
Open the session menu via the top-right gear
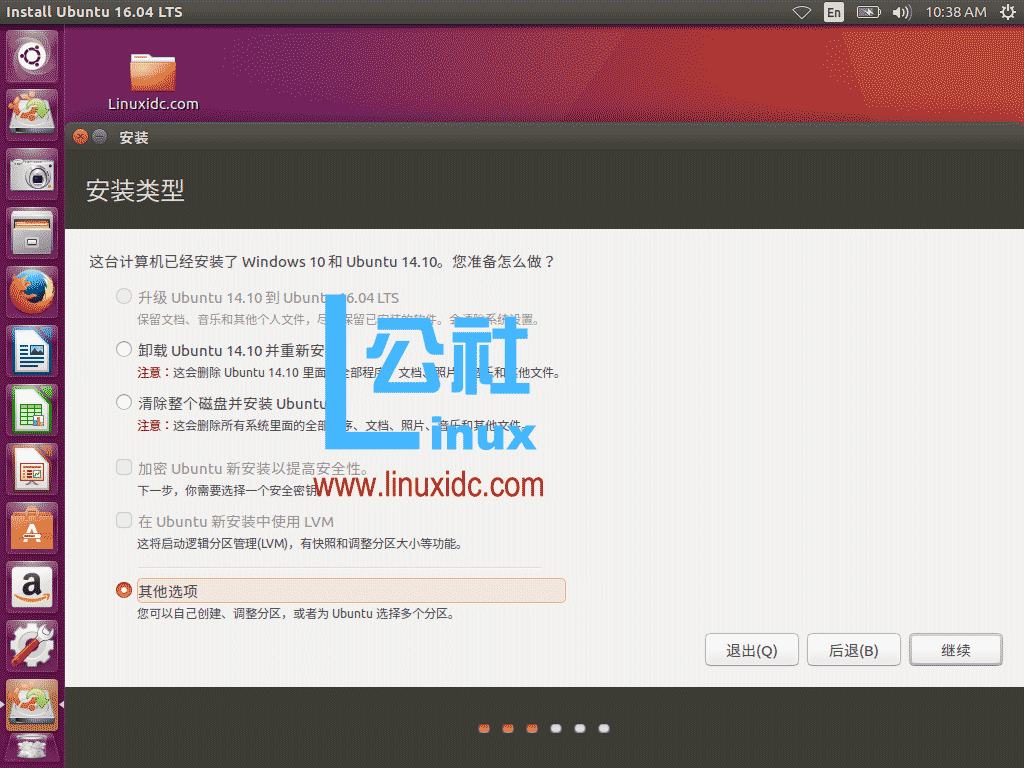(1008, 12)
